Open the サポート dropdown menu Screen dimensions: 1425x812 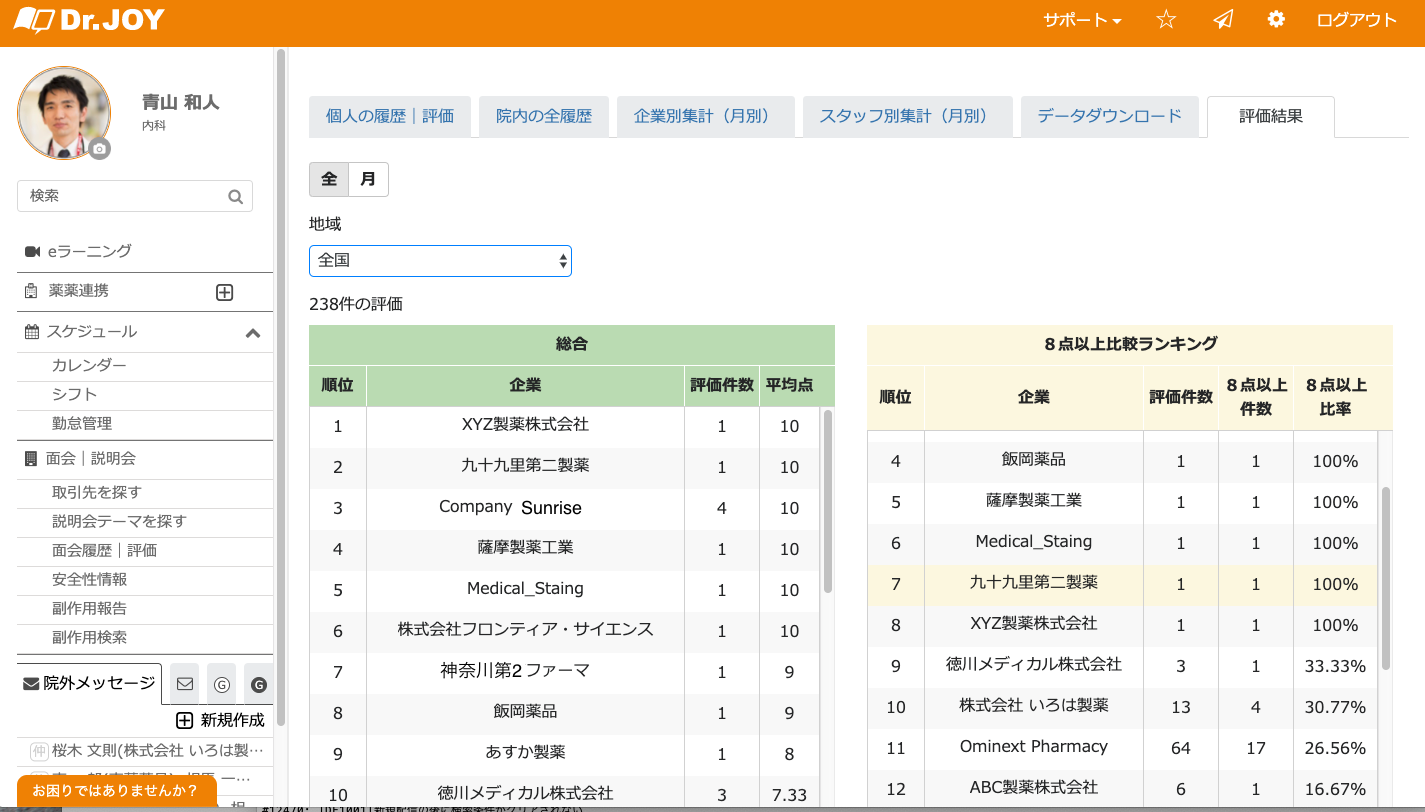click(1080, 19)
